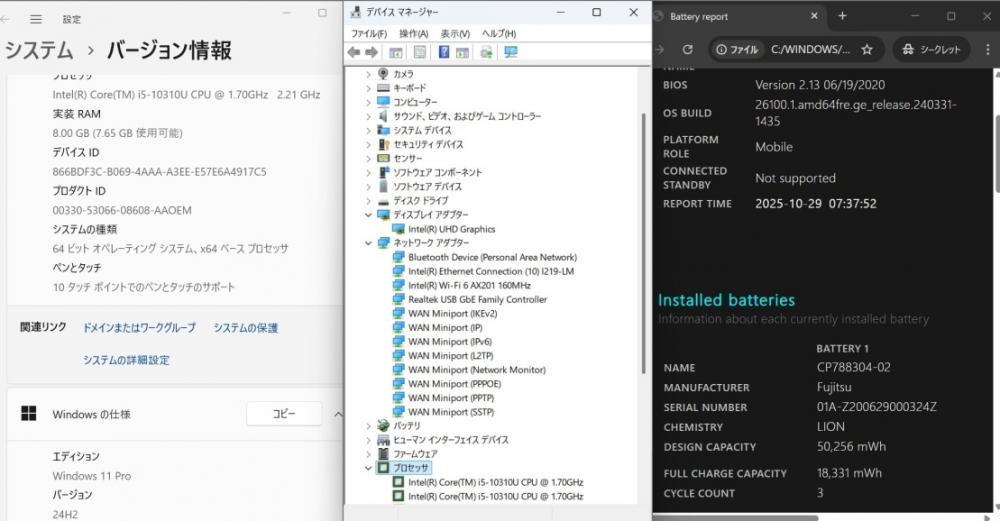Select WAN Miniport (PPPOE)

pos(455,383)
